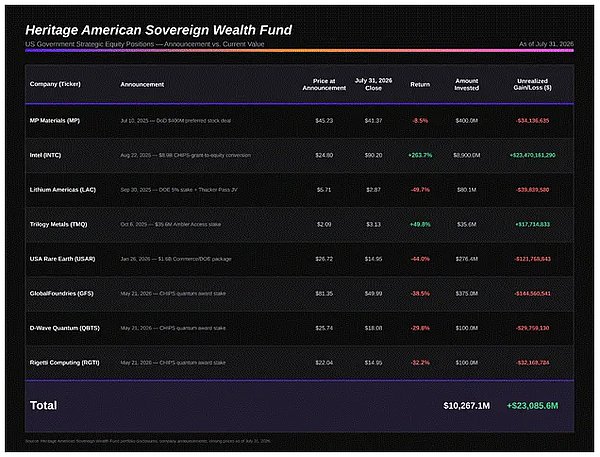This screenshot has height=457, width=600.
Task: Click the '-29.8%' return for D-Wave Quantum
Action: point(420,328)
